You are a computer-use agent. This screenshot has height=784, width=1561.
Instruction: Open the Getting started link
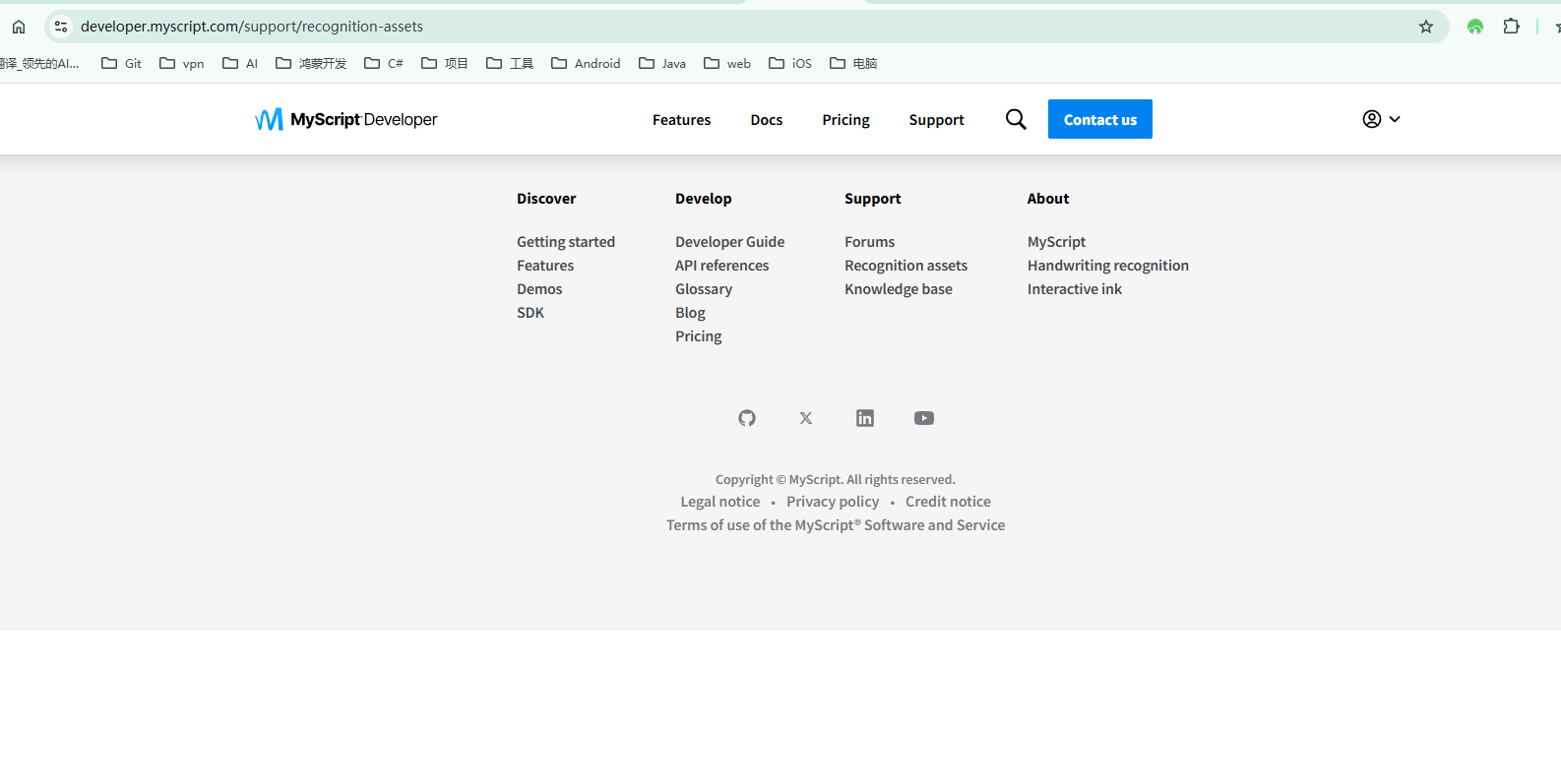click(x=566, y=242)
